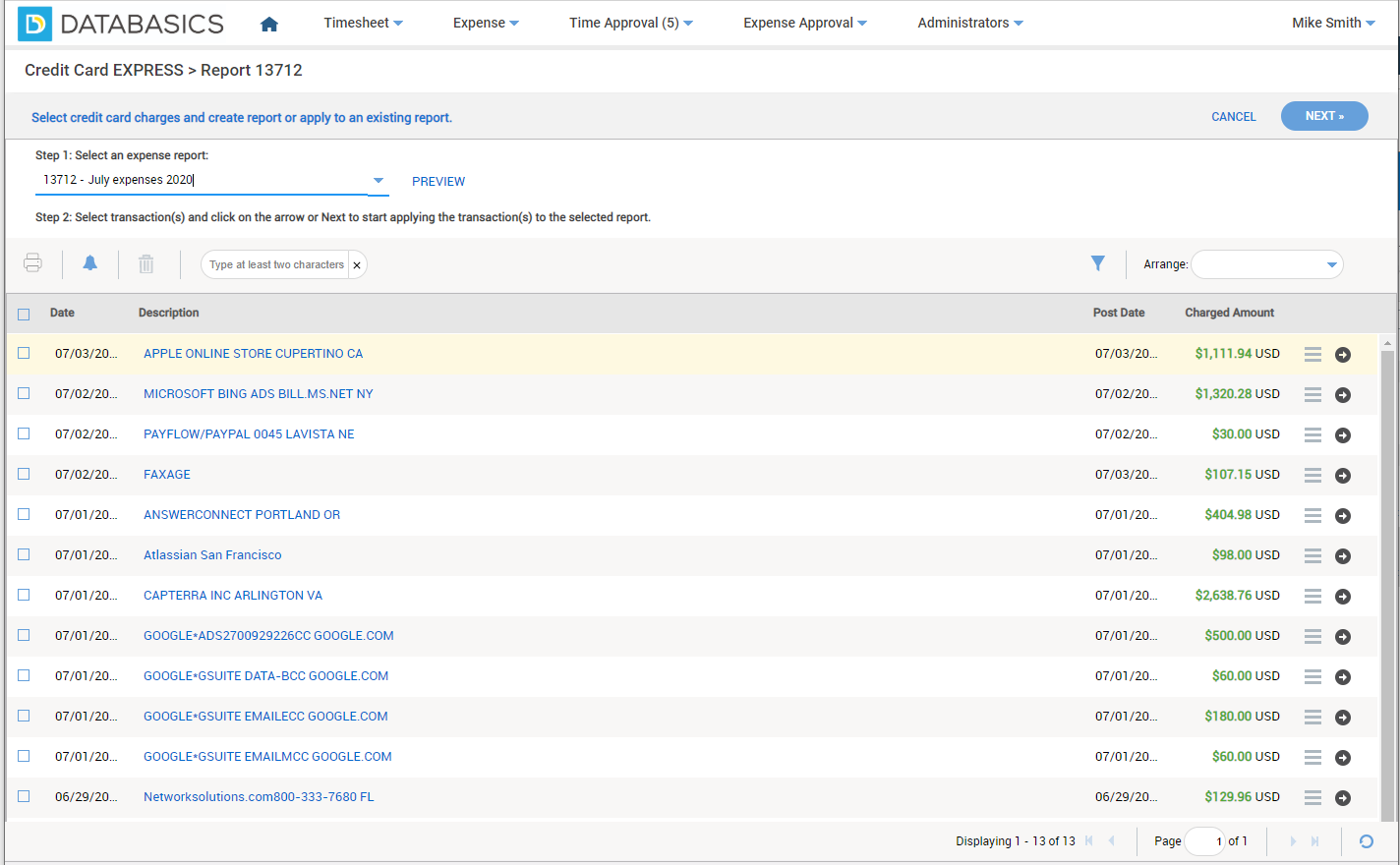This screenshot has height=865, width=1400.
Task: Apply Atlassian San Francisco charge with arrow
Action: coord(1343,556)
